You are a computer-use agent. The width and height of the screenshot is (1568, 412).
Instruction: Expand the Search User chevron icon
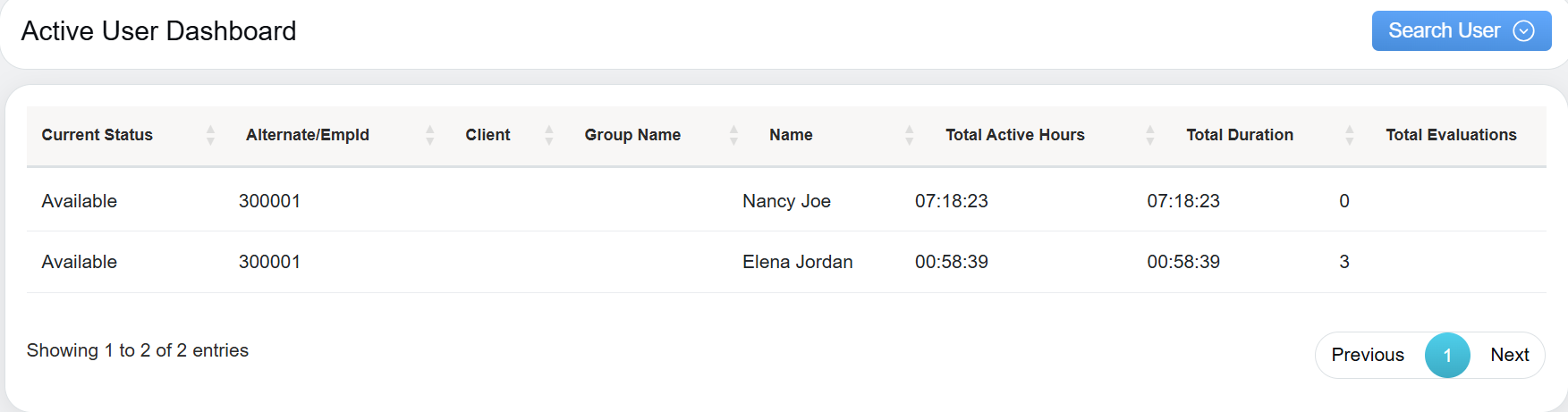tap(1523, 31)
